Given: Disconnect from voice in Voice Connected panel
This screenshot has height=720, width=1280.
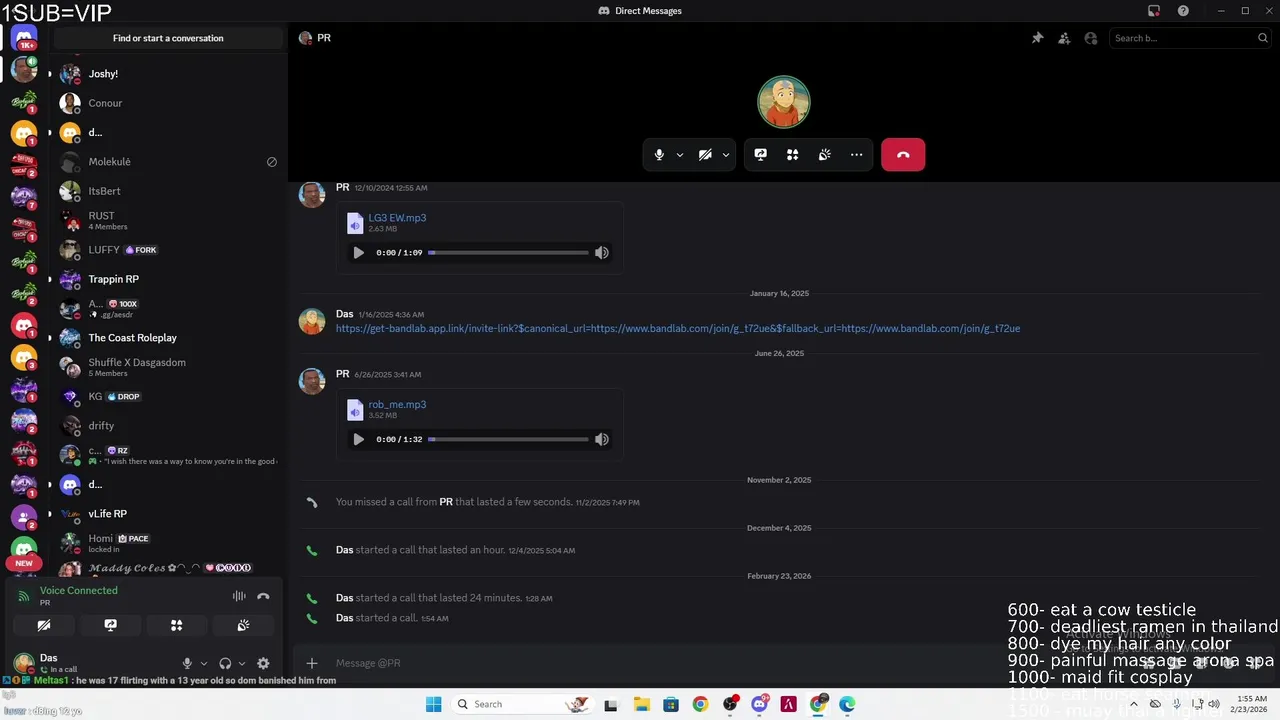Looking at the screenshot, I should point(263,596).
